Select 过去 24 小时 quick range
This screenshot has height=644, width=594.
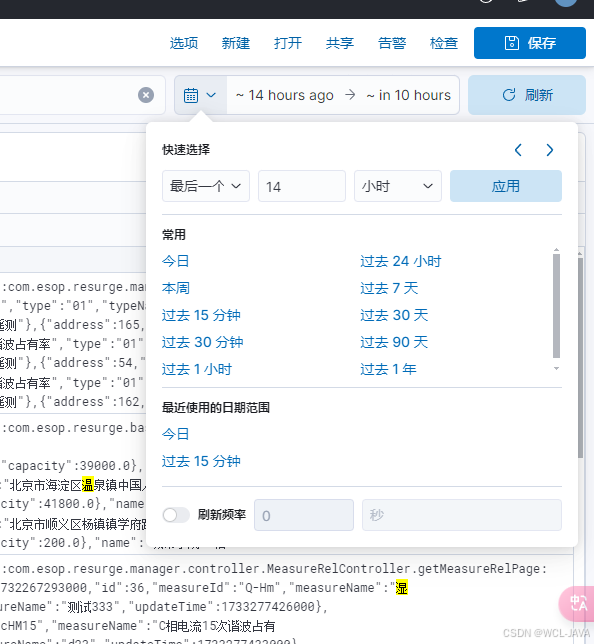coord(401,261)
